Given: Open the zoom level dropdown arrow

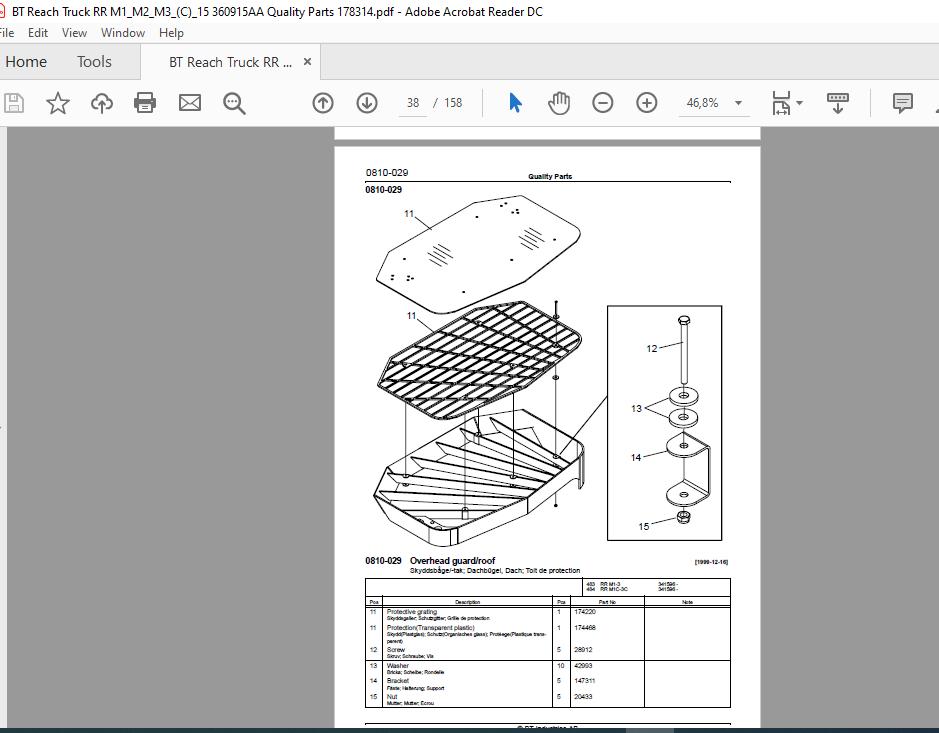Looking at the screenshot, I should [738, 103].
